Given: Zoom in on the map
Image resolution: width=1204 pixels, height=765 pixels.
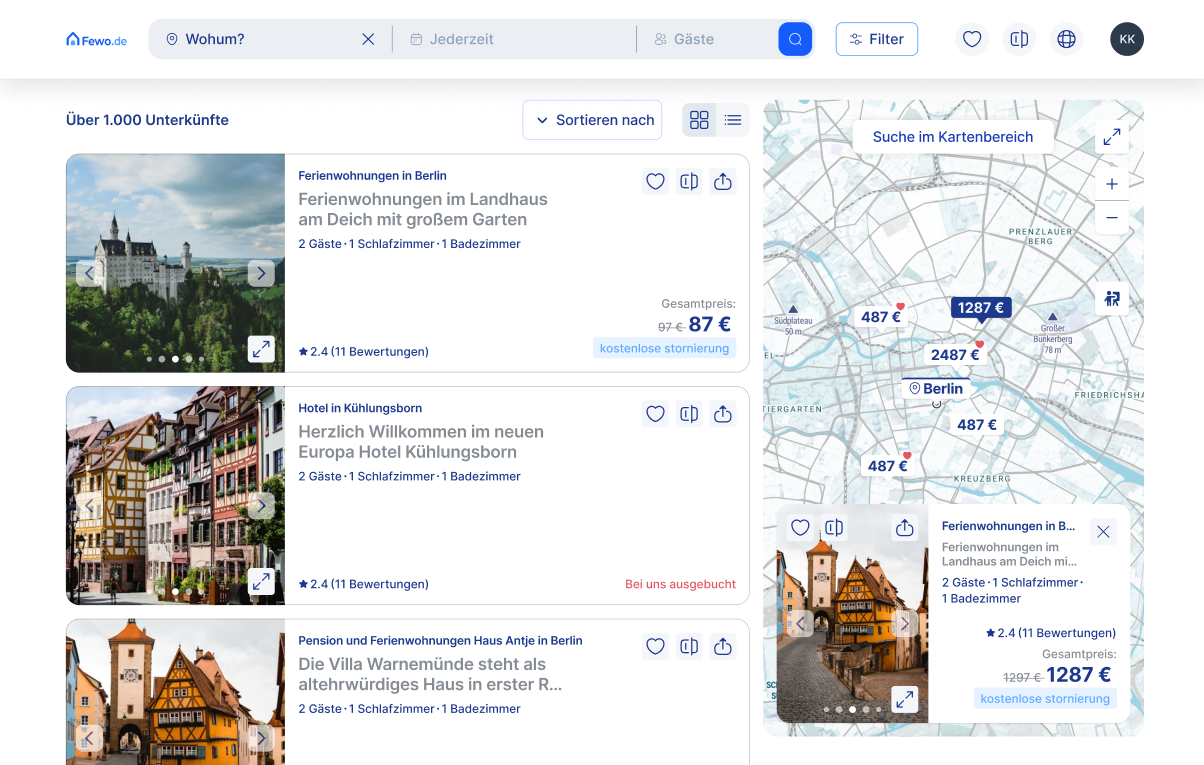Looking at the screenshot, I should tap(1112, 184).
